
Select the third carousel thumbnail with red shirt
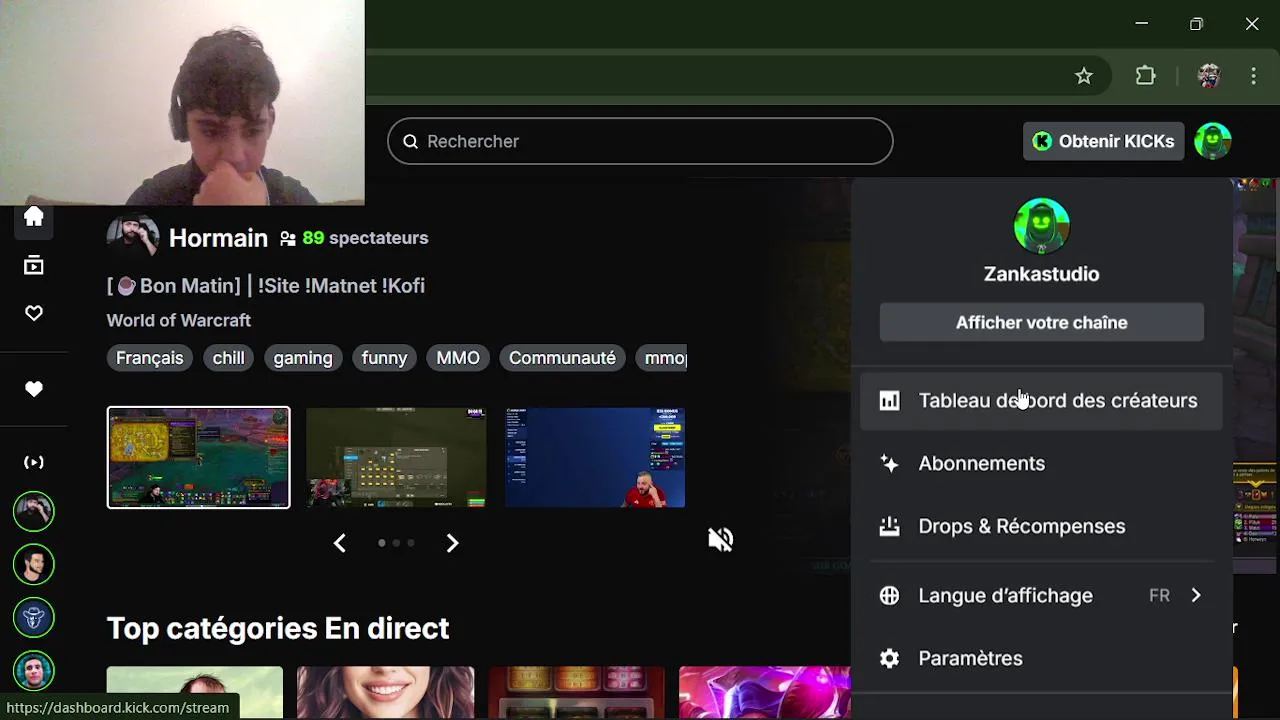tap(595, 457)
